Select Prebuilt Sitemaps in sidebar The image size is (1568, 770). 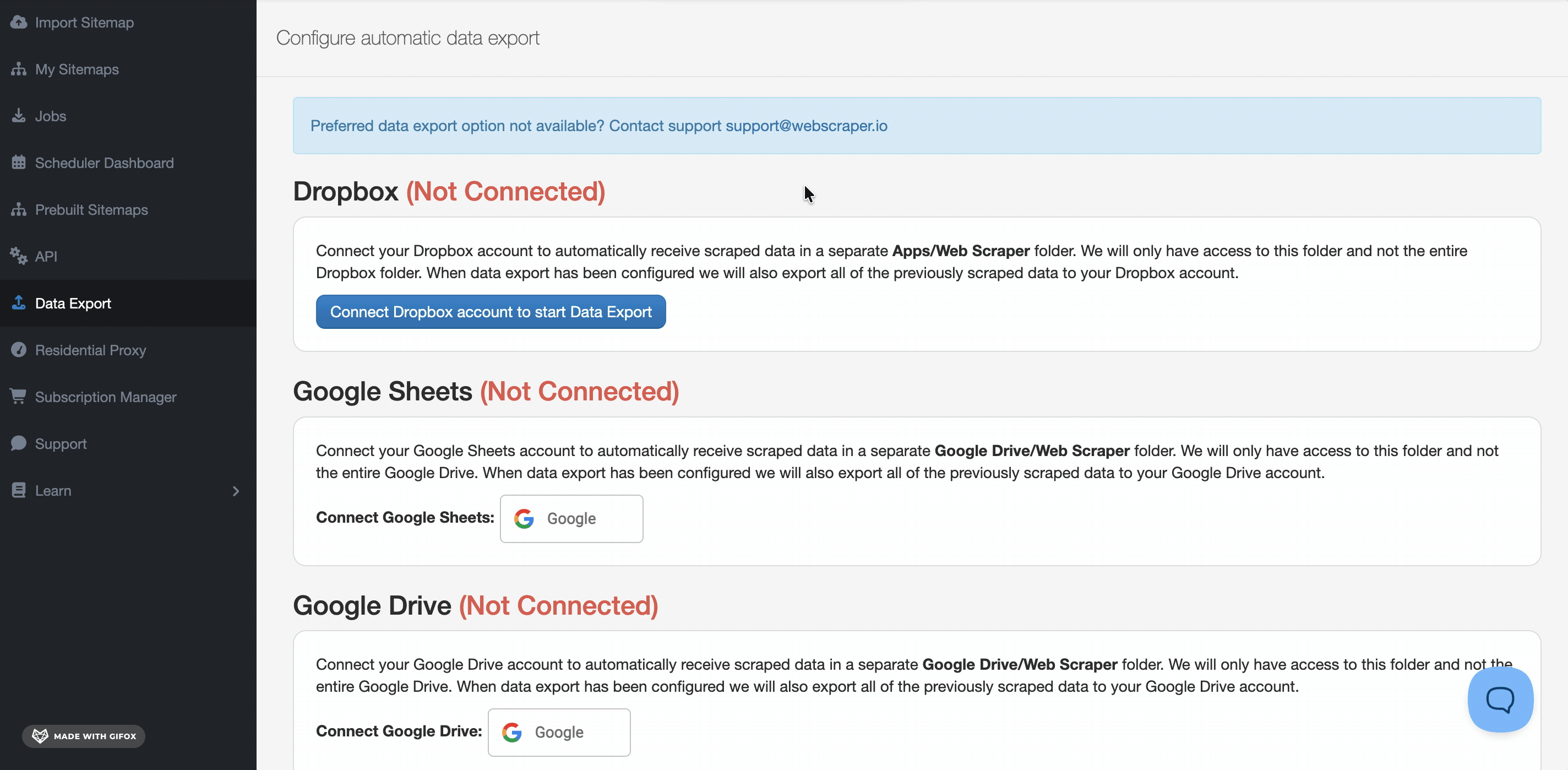pos(128,209)
